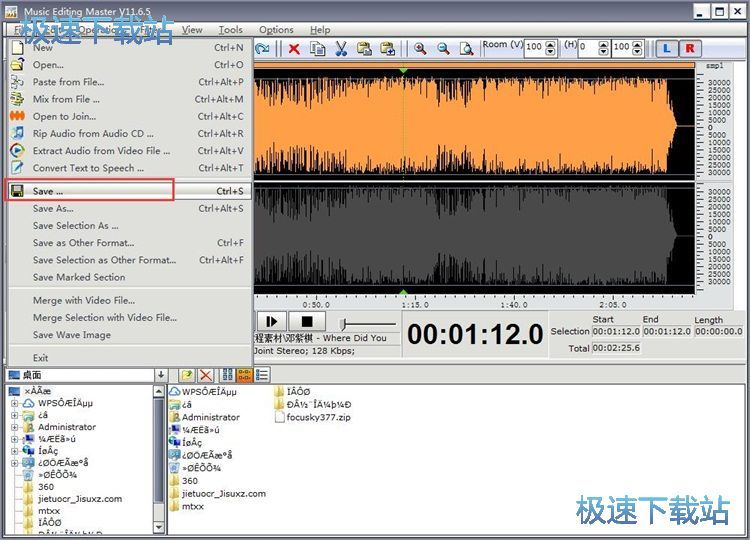
Task: Select Open to Join... menu entry
Action: click(x=128, y=116)
